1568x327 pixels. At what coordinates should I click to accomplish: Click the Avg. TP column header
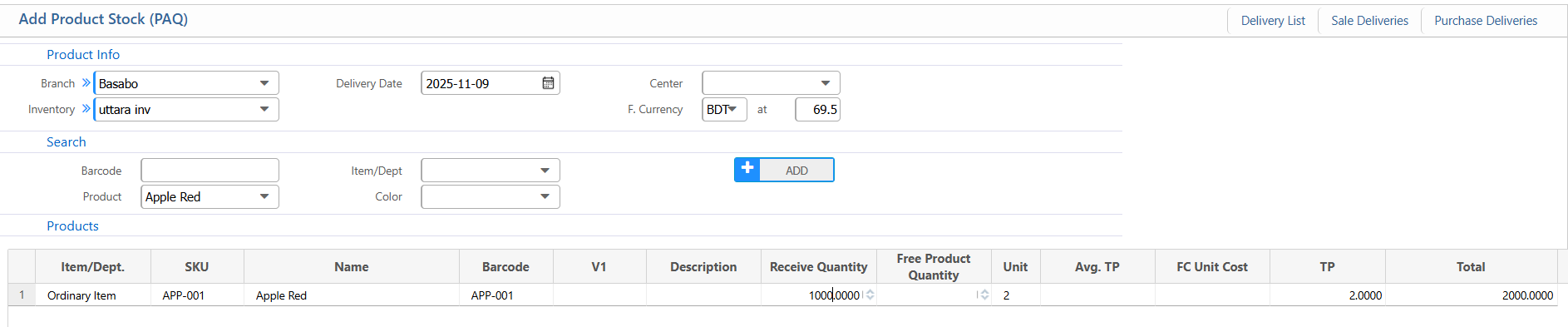[x=1097, y=267]
